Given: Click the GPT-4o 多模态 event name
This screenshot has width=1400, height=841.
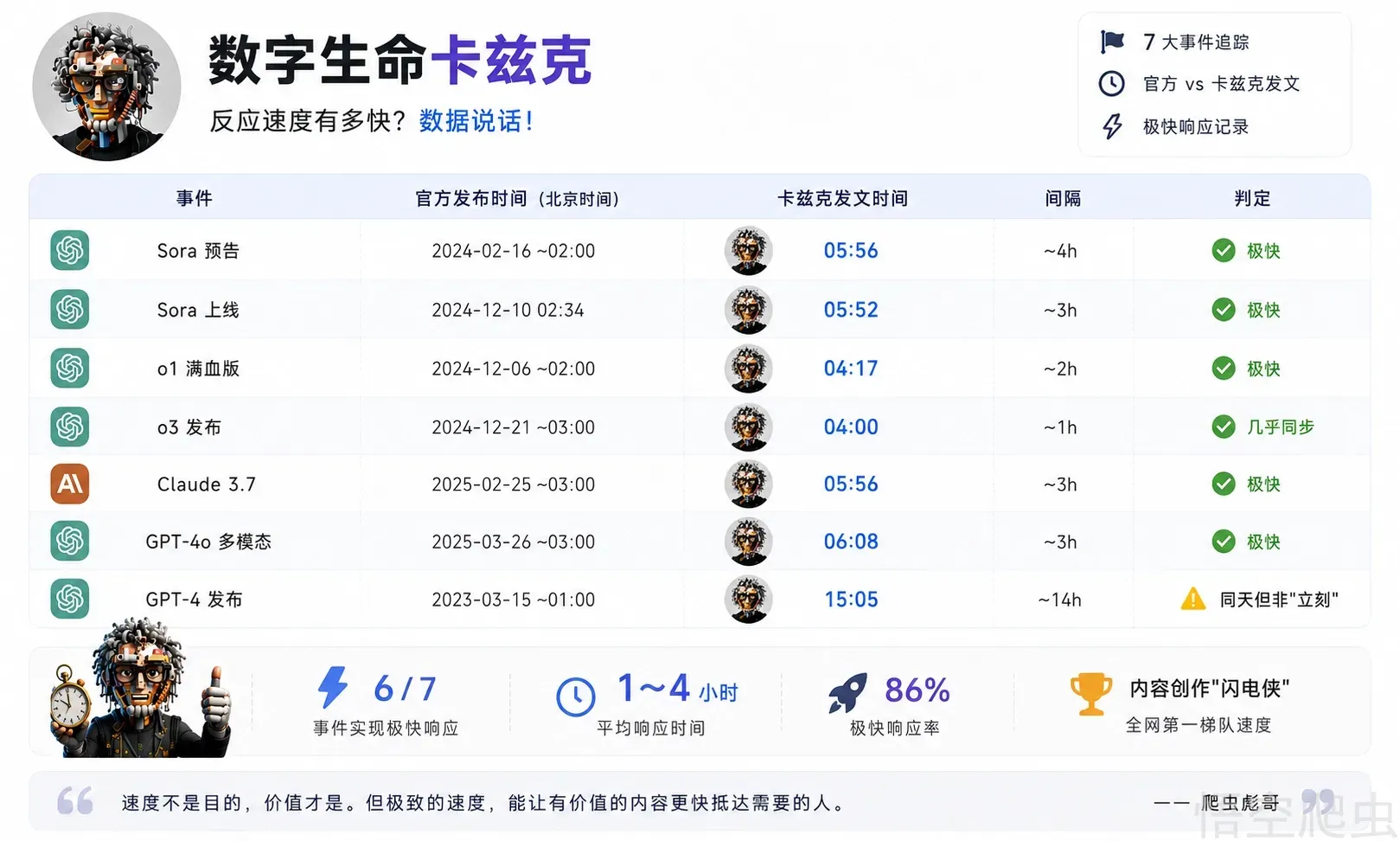Looking at the screenshot, I should click(208, 542).
